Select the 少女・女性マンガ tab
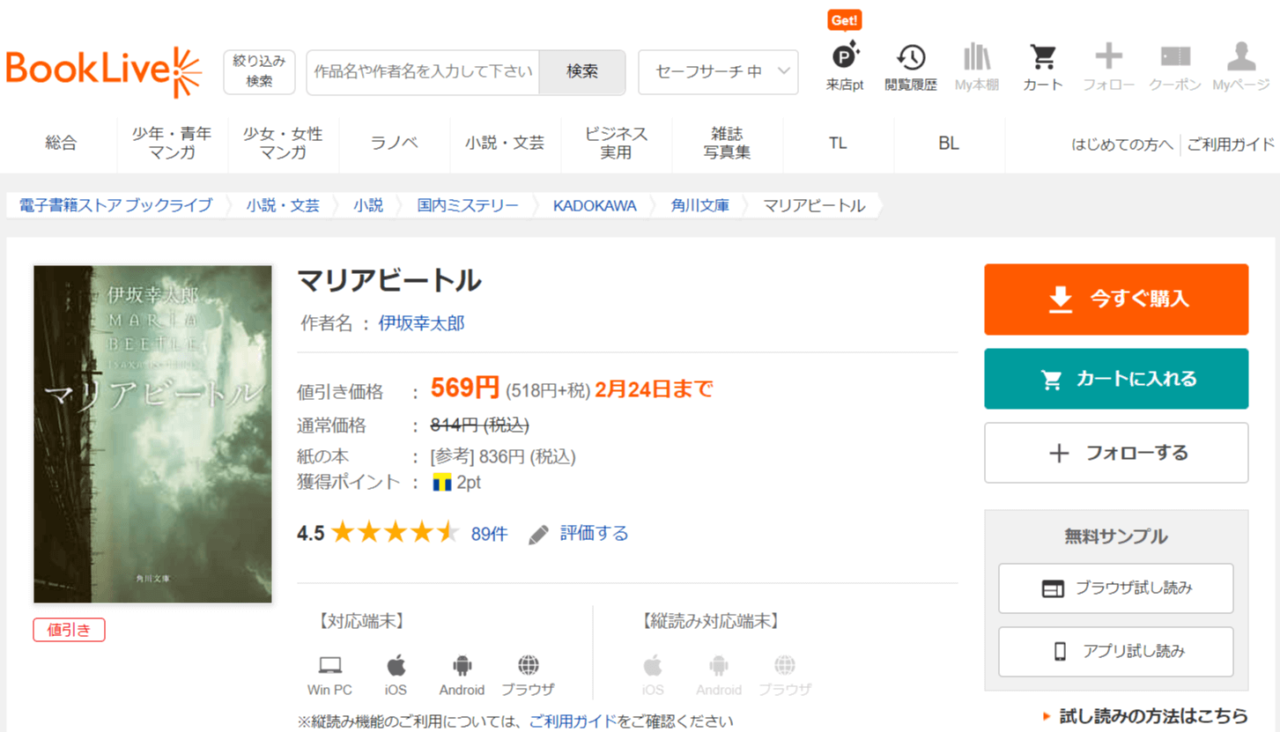Screen dimensions: 1280x732 pos(283,143)
